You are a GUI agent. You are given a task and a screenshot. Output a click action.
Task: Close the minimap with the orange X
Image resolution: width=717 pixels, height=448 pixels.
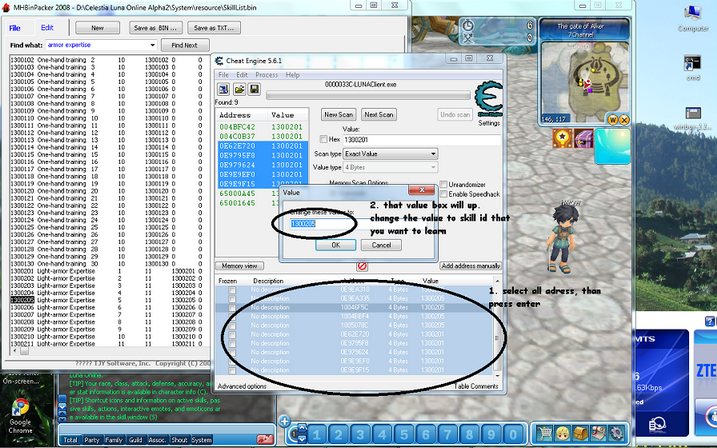pyautogui.click(x=624, y=120)
